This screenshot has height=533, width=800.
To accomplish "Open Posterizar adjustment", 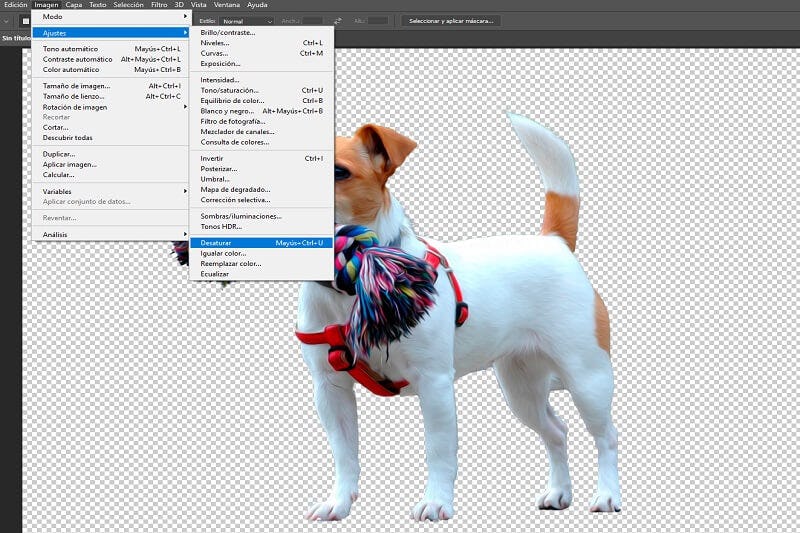I will 261,169.
